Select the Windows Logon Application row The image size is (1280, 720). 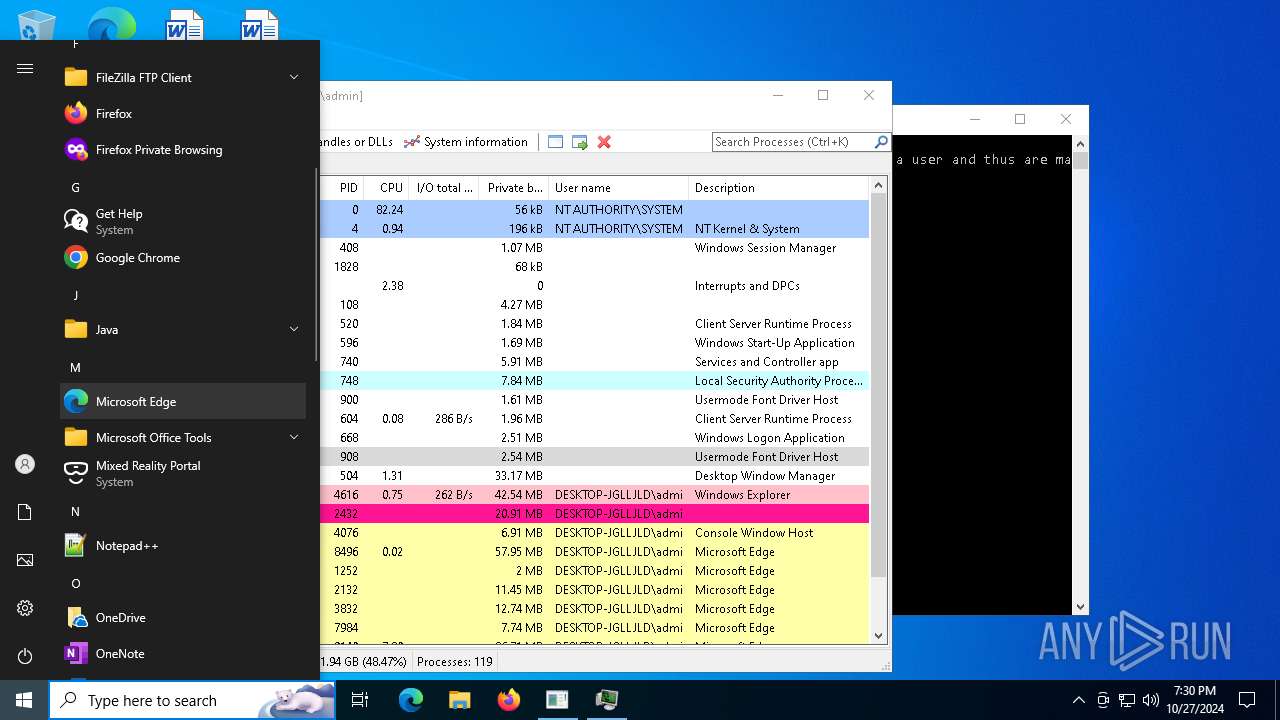point(595,438)
